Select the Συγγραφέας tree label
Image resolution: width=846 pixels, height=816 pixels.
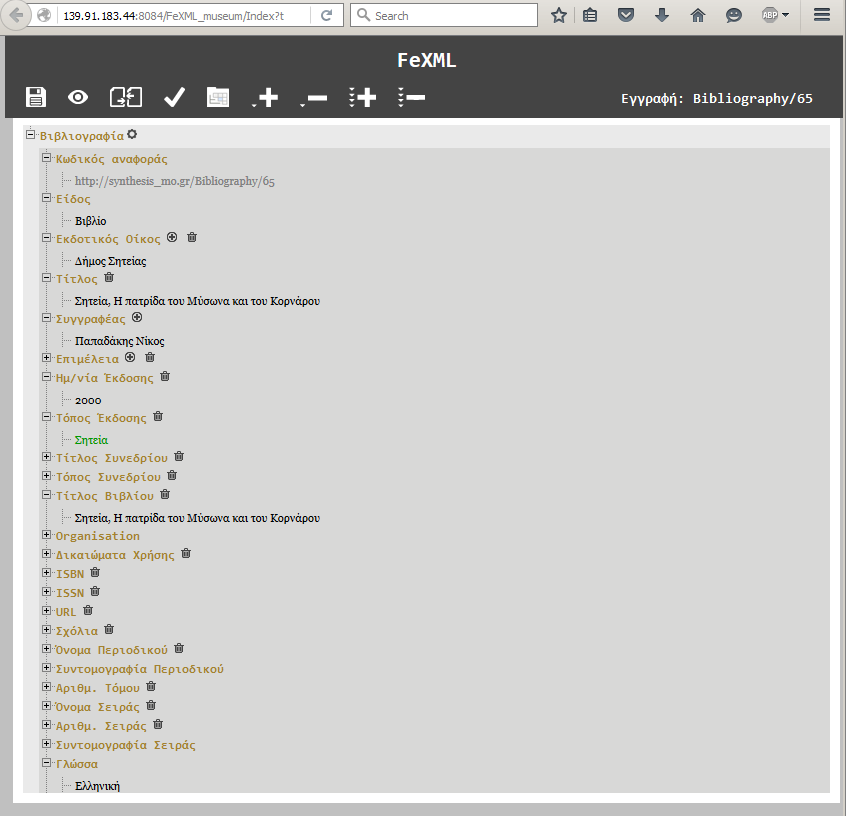pyautogui.click(x=91, y=319)
